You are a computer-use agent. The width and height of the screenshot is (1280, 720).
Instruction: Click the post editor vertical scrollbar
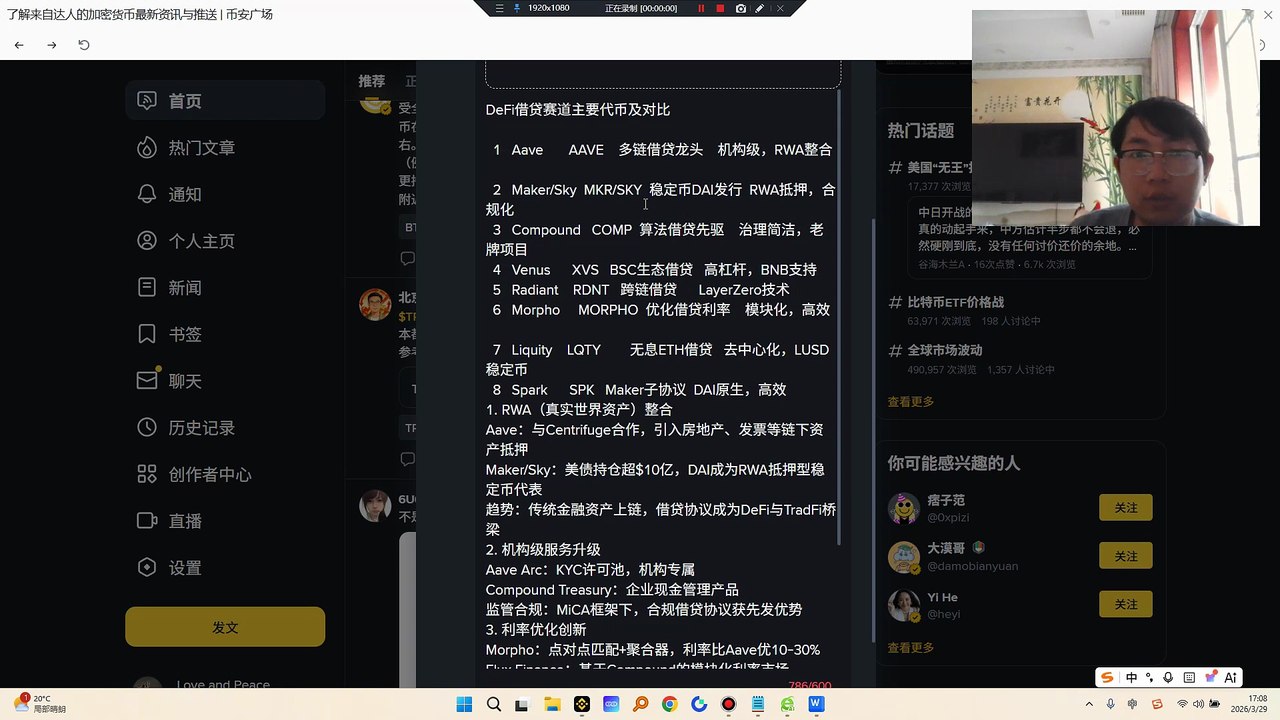(x=839, y=318)
